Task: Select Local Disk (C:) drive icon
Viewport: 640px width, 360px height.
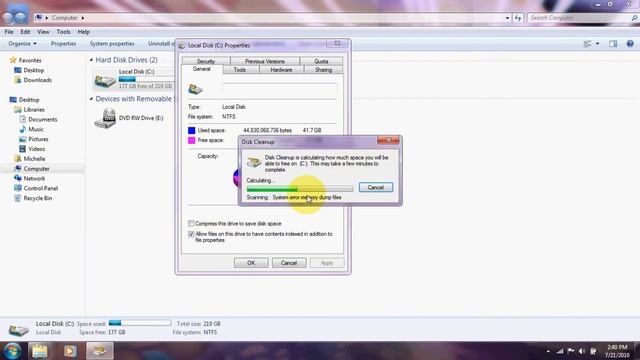Action: pos(105,80)
